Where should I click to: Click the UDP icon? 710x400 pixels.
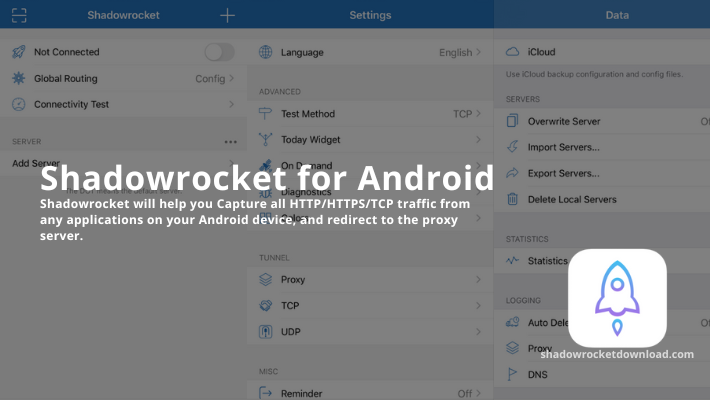[x=265, y=332]
